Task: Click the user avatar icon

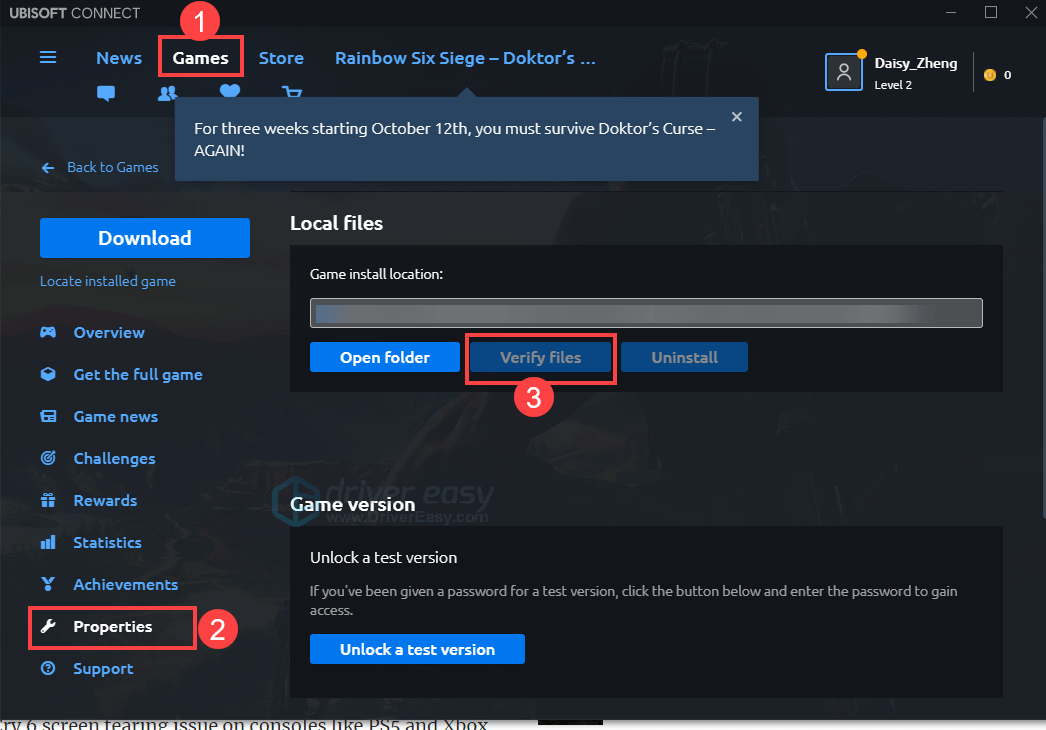Action: [x=843, y=72]
